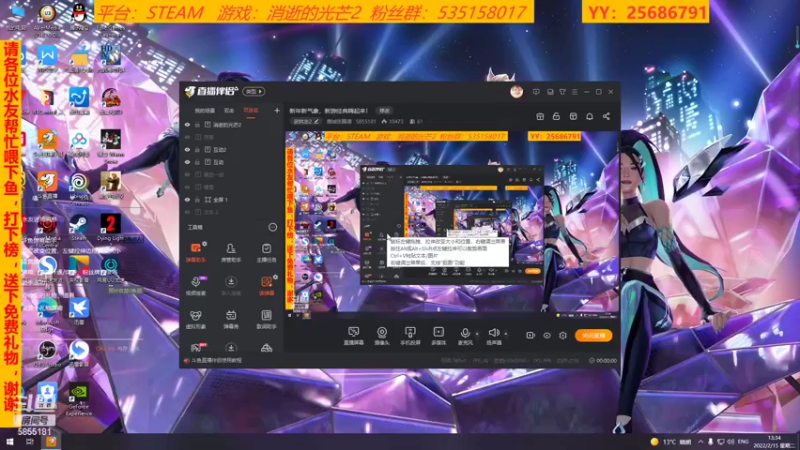Image resolution: width=800 pixels, height=450 pixels.
Task: Open the 弹幕助手 tool in toolbox
Action: click(195, 252)
